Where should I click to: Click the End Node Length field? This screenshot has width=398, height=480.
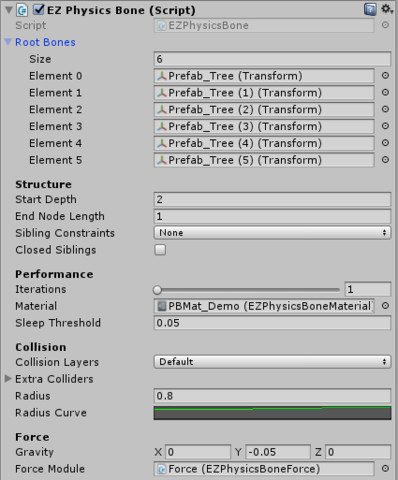point(272,216)
